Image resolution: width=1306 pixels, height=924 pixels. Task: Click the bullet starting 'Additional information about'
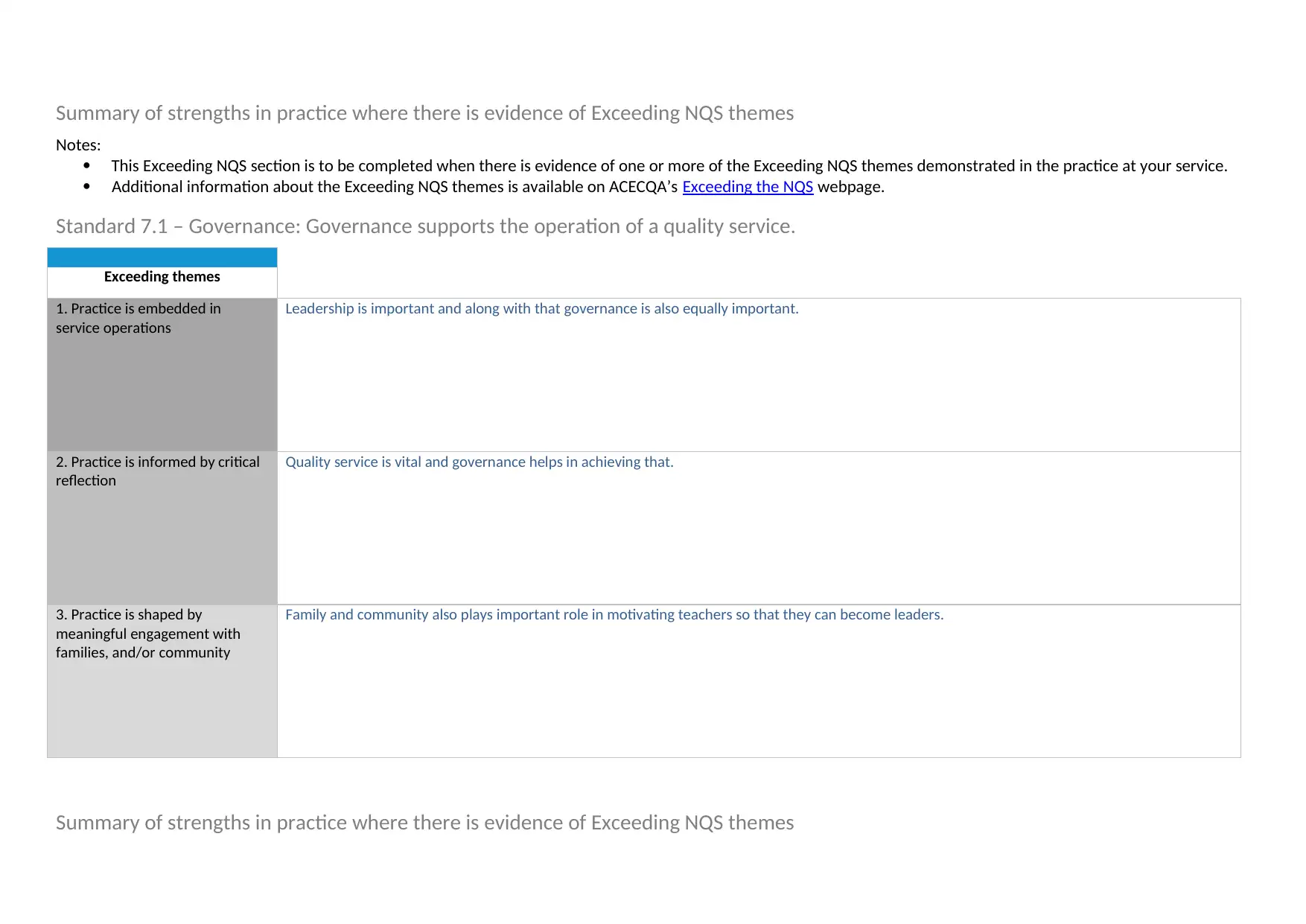(x=498, y=187)
